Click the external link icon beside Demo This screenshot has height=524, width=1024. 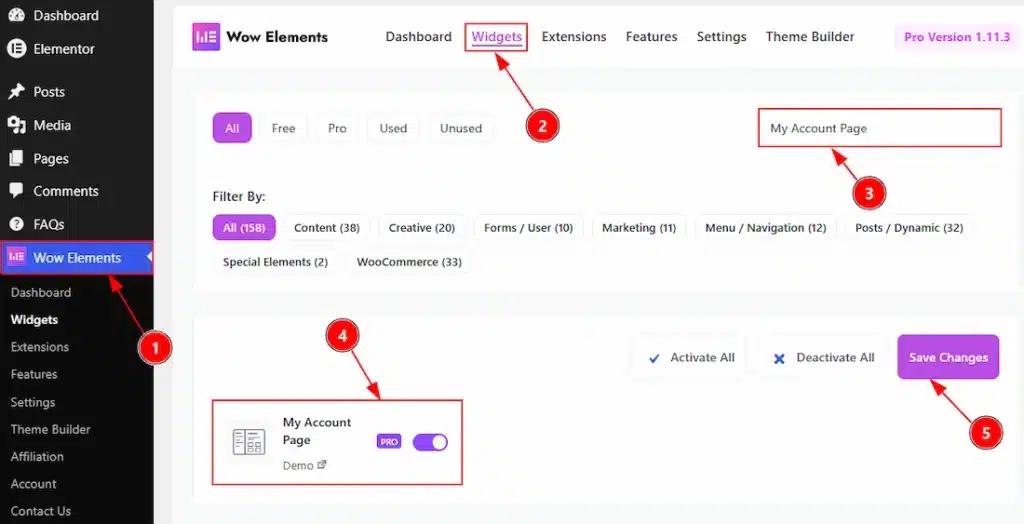[x=321, y=465]
